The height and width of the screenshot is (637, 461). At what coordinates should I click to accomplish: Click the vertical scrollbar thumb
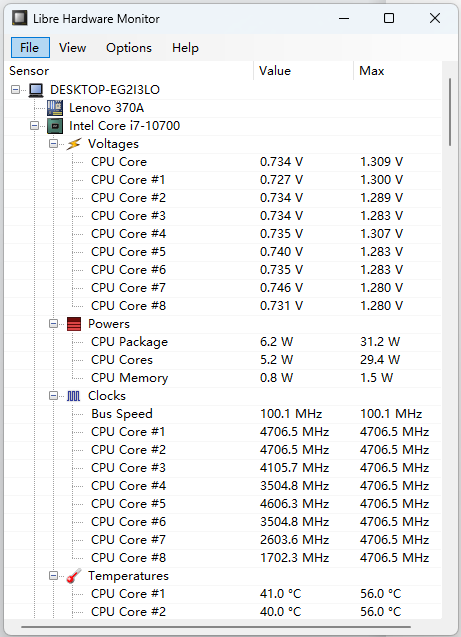(450, 112)
